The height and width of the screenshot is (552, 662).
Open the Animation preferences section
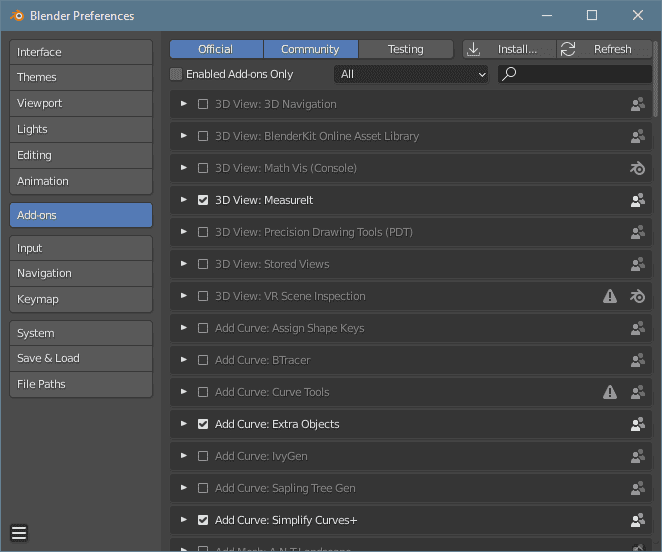(x=81, y=182)
